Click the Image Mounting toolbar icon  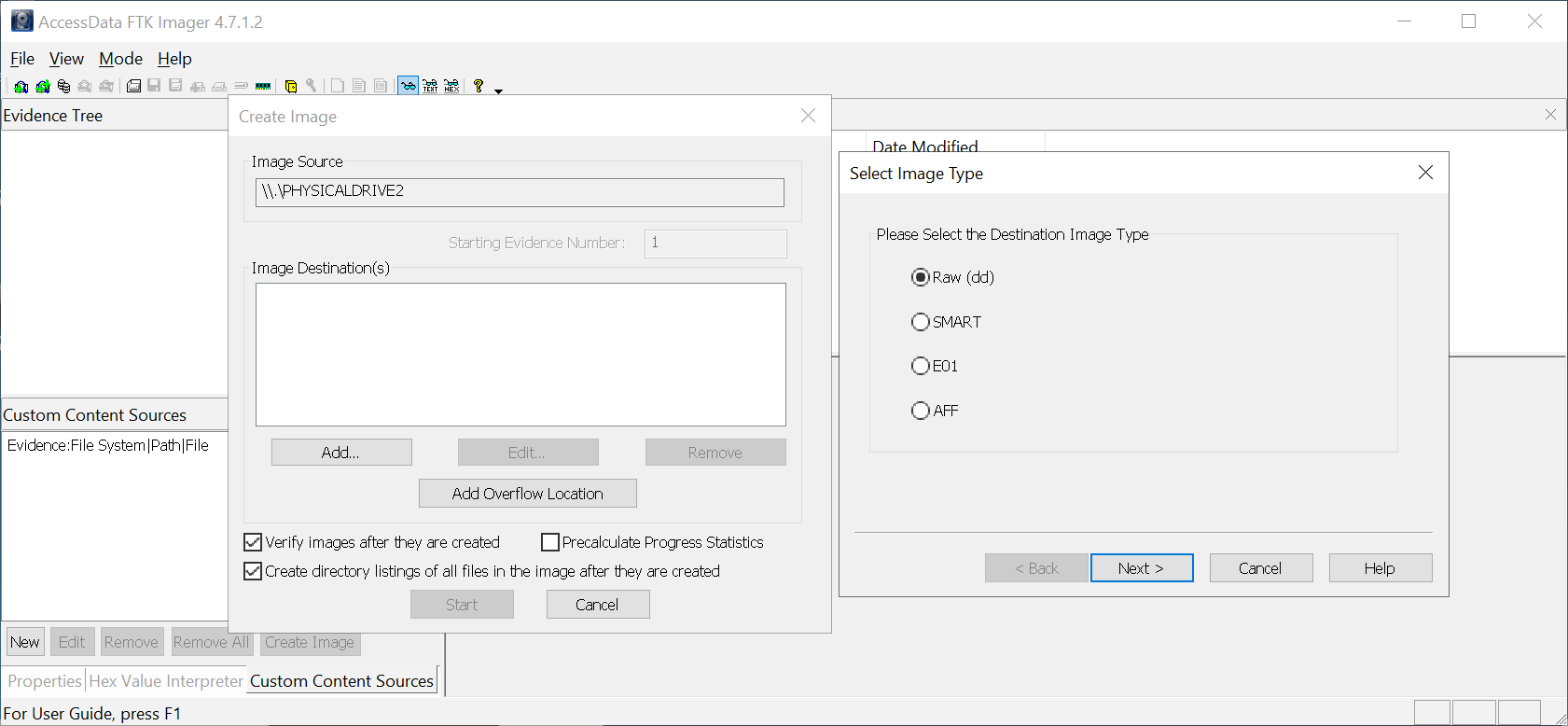click(63, 87)
